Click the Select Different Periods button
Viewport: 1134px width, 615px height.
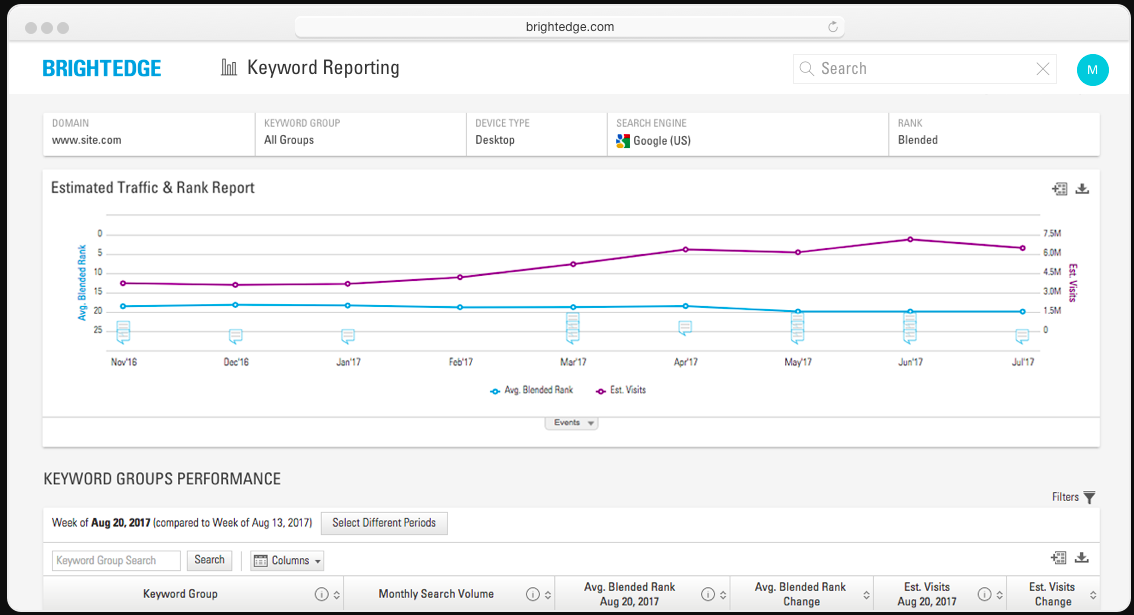(x=384, y=523)
